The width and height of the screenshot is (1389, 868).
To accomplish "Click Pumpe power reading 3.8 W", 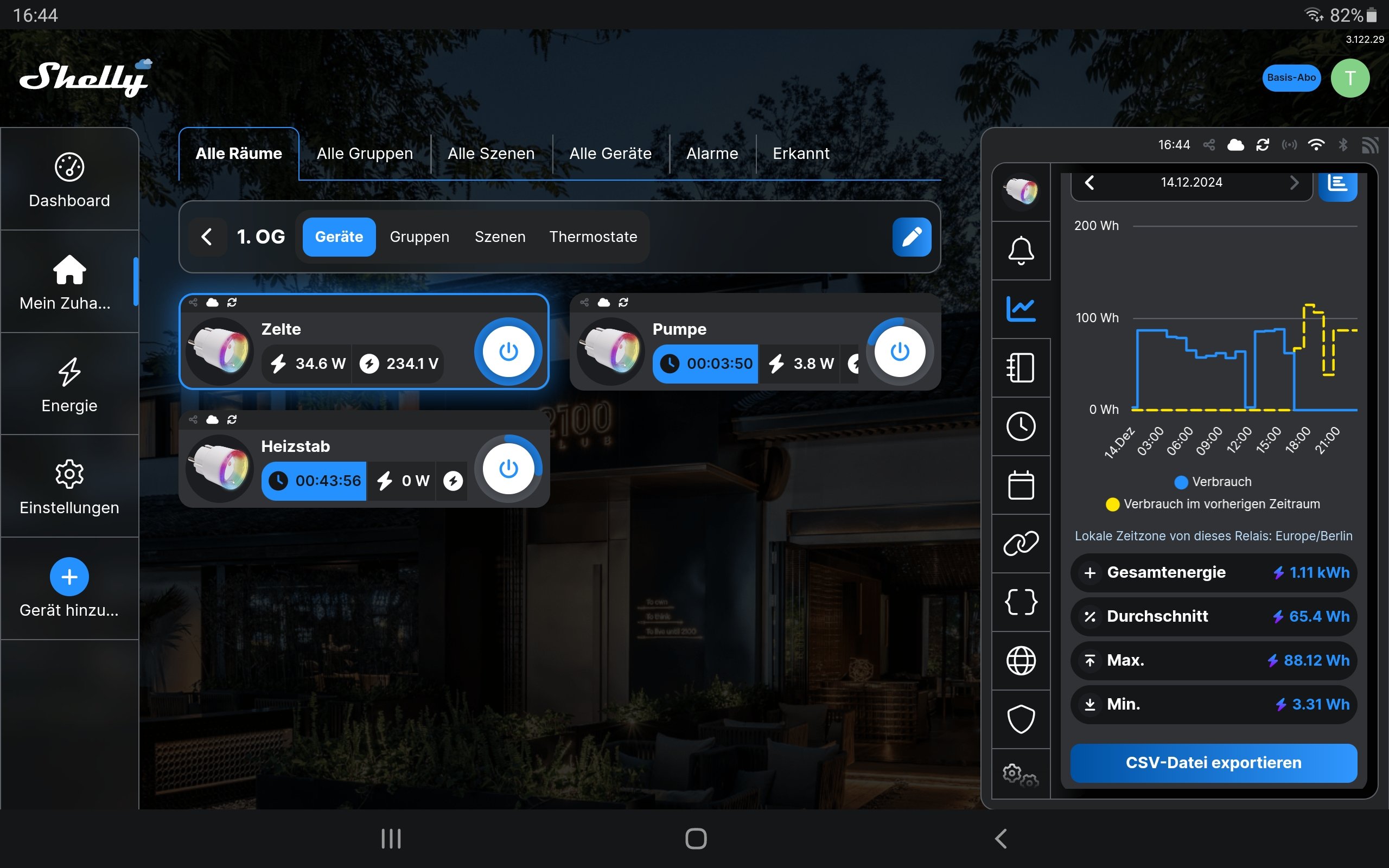I will (801, 363).
